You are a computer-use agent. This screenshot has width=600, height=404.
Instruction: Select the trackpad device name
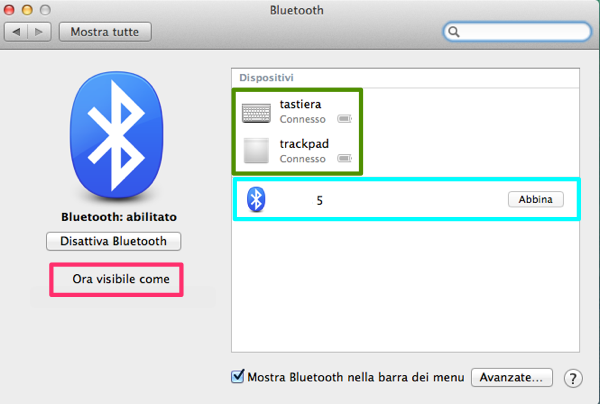point(304,144)
